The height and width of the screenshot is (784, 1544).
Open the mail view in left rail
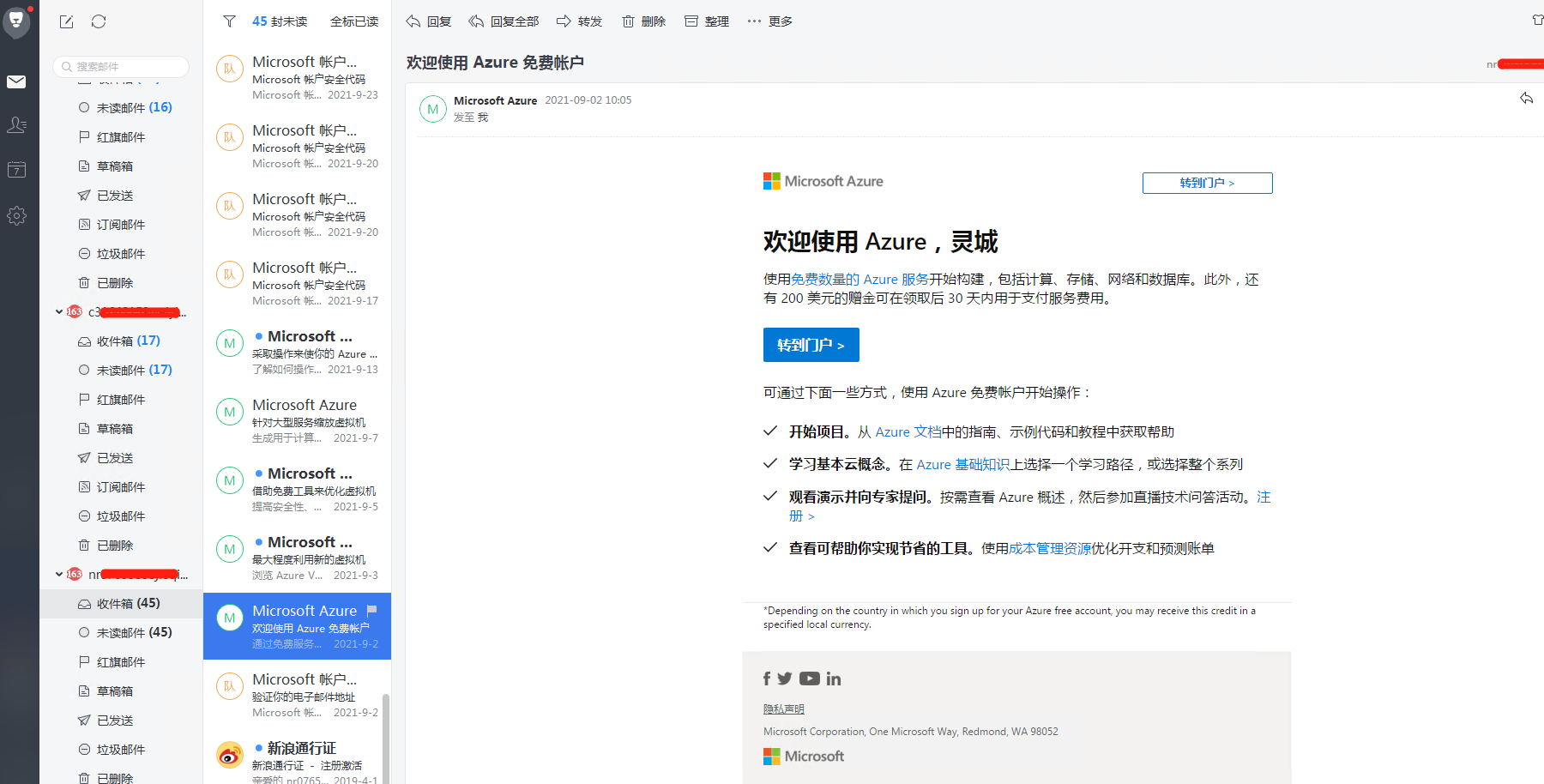[x=16, y=81]
